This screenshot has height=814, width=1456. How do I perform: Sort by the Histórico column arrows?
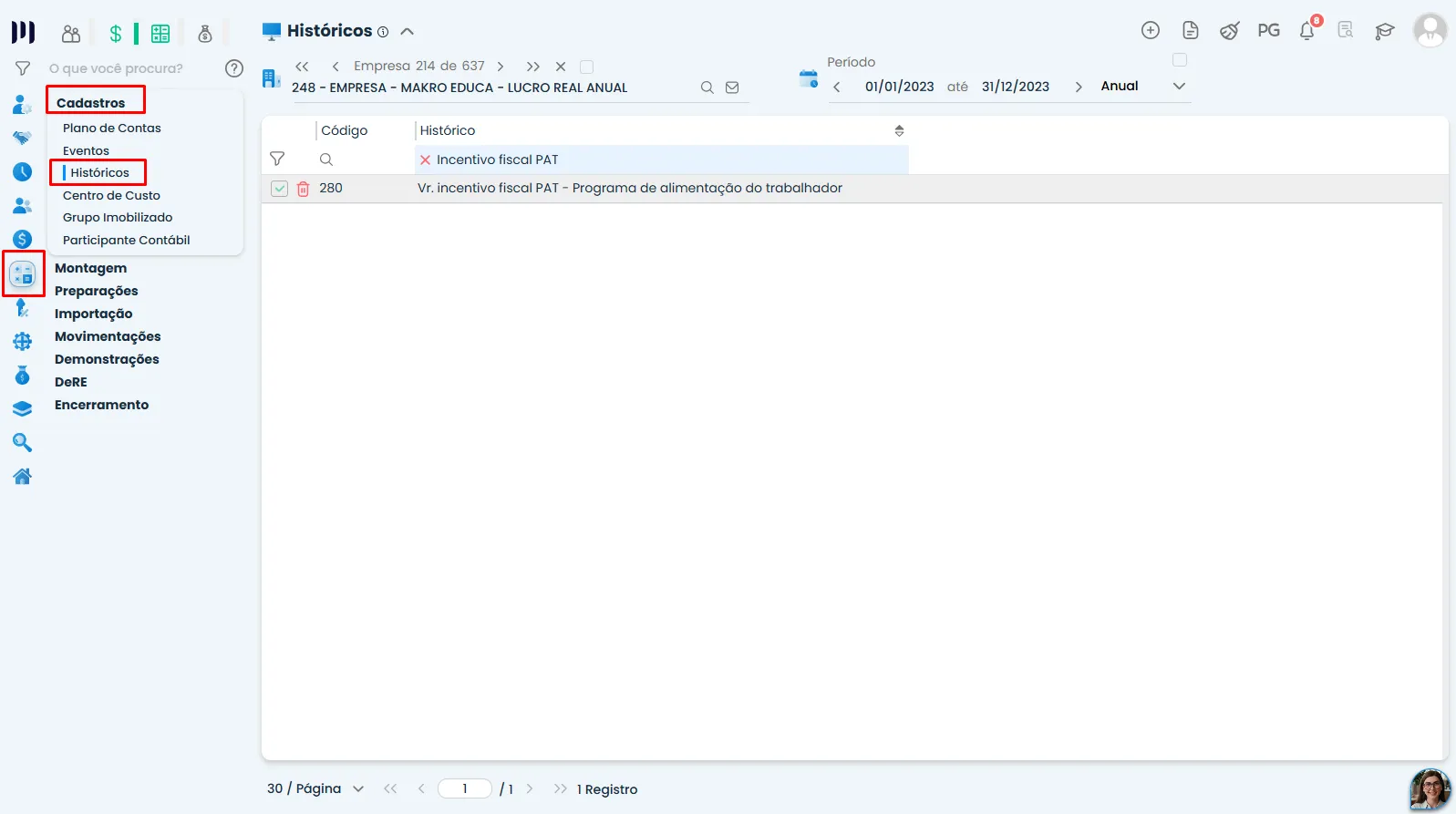[x=899, y=131]
